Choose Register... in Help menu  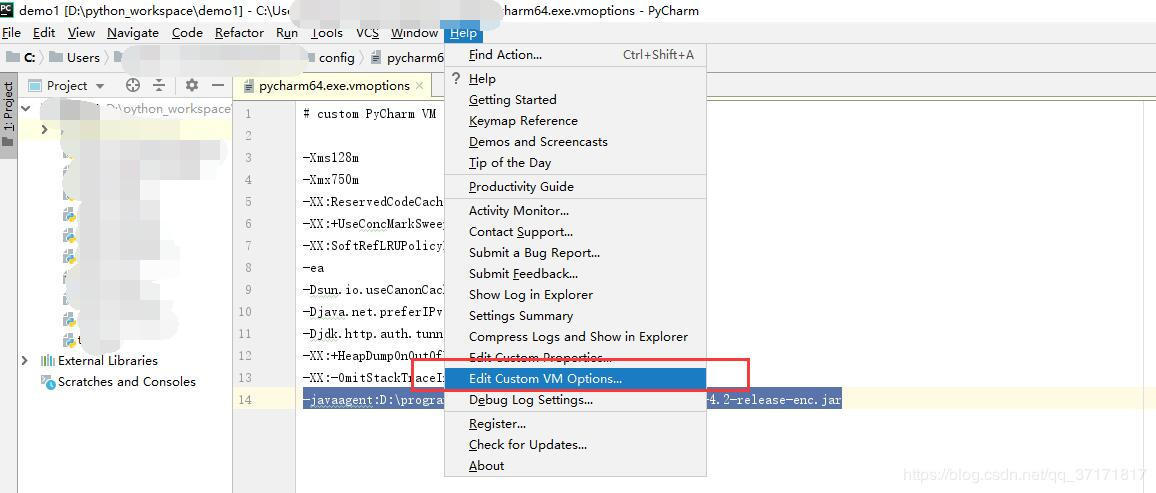[x=575, y=424]
